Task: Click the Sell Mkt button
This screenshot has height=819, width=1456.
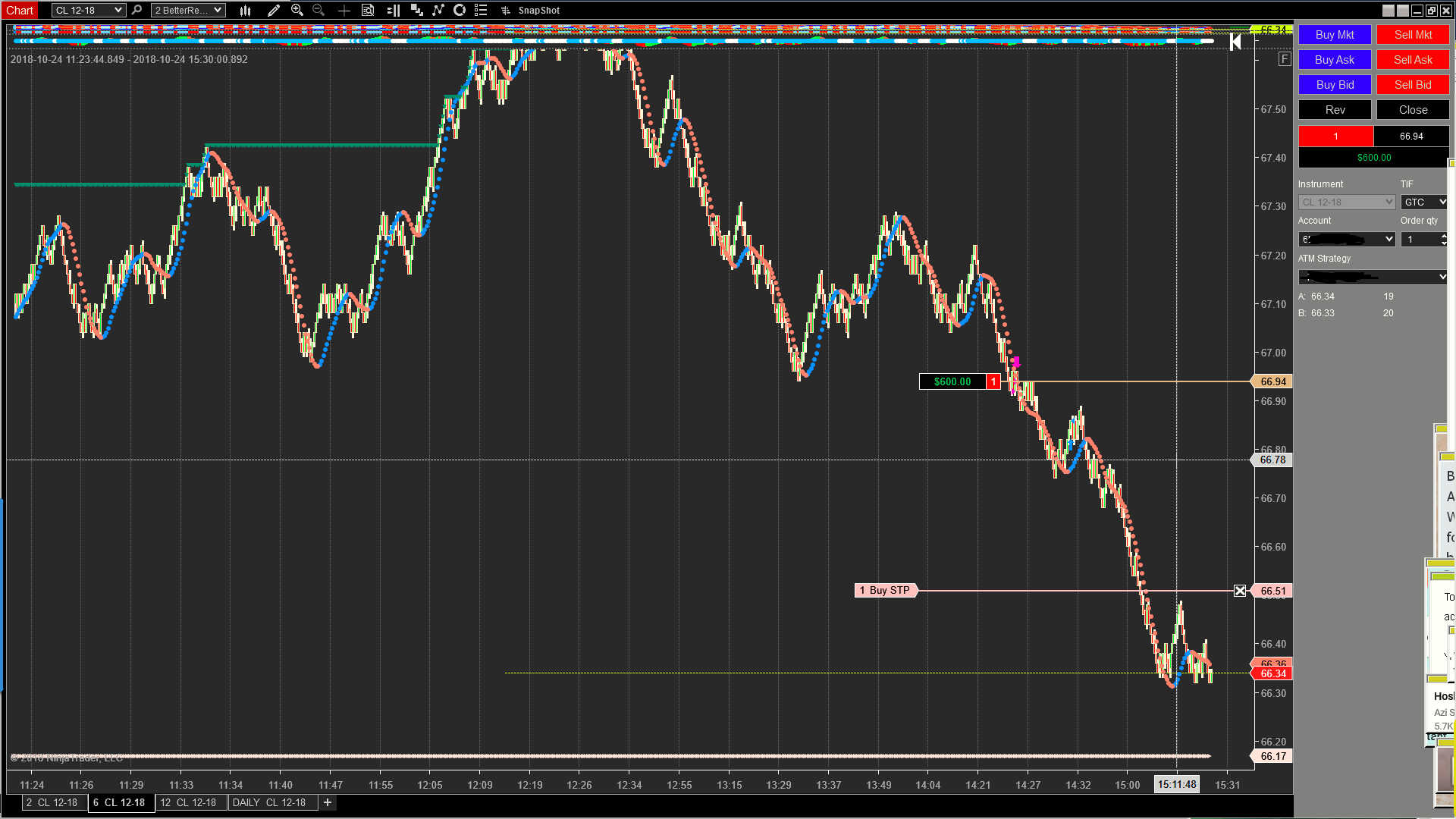Action: pyautogui.click(x=1413, y=35)
